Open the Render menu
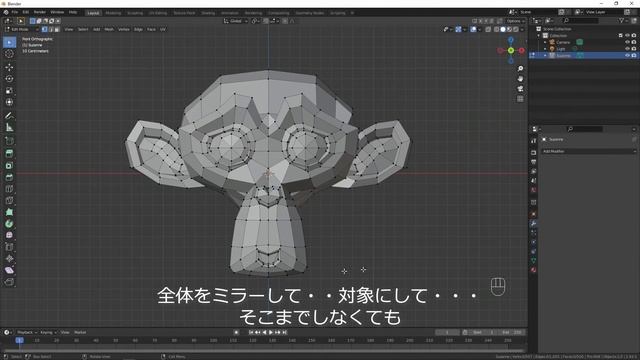The width and height of the screenshot is (640, 360). coord(40,12)
